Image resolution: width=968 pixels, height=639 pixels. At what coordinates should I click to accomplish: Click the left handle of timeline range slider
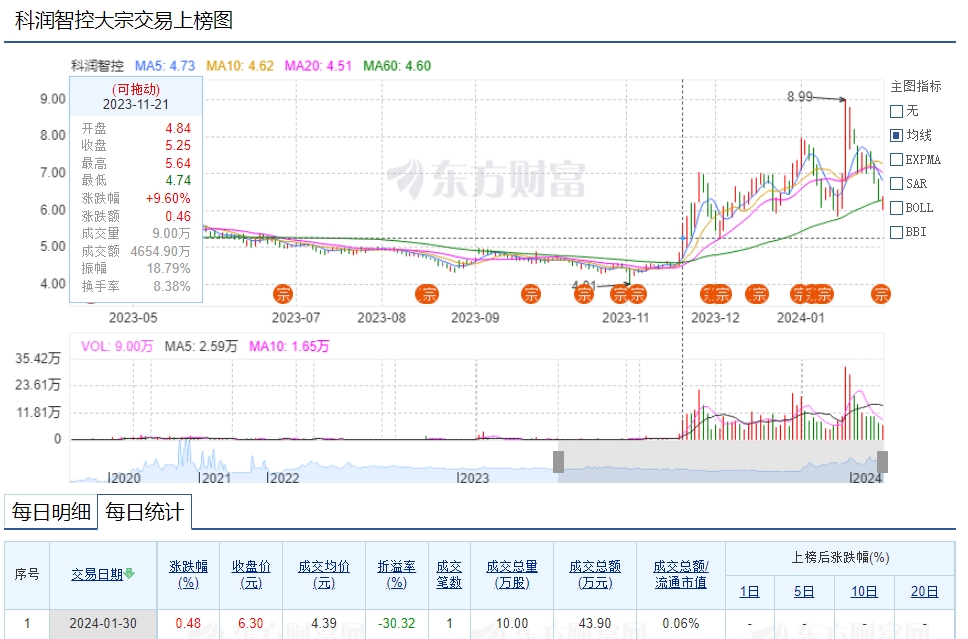tap(559, 461)
